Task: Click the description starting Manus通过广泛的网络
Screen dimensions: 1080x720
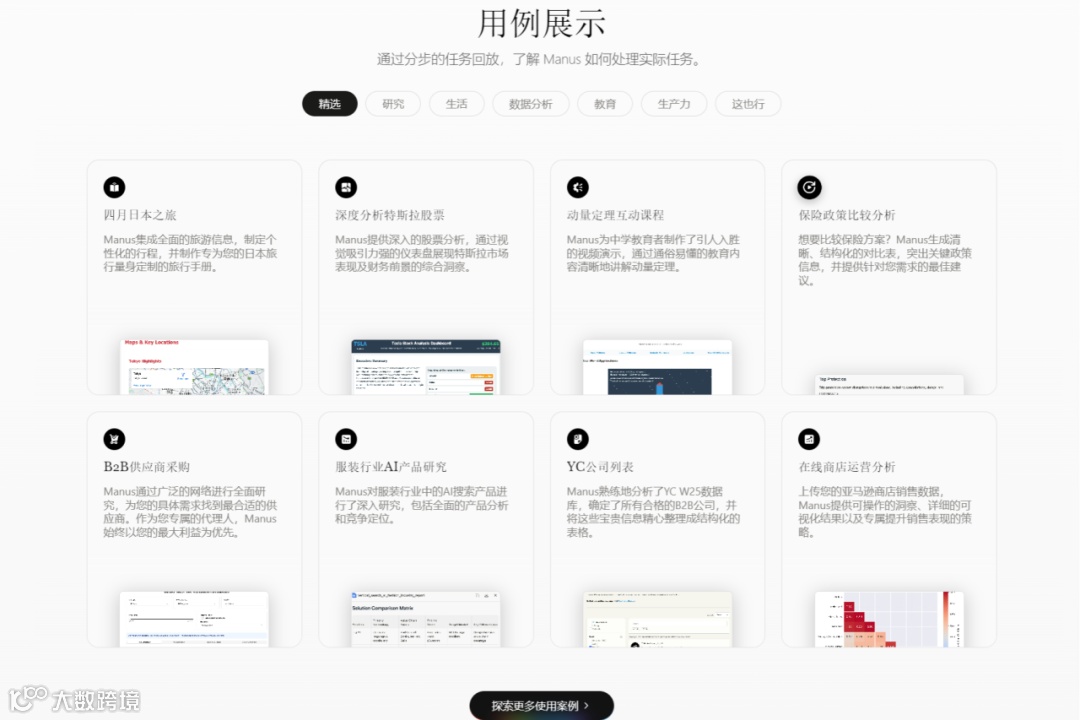Action: pyautogui.click(x=190, y=511)
